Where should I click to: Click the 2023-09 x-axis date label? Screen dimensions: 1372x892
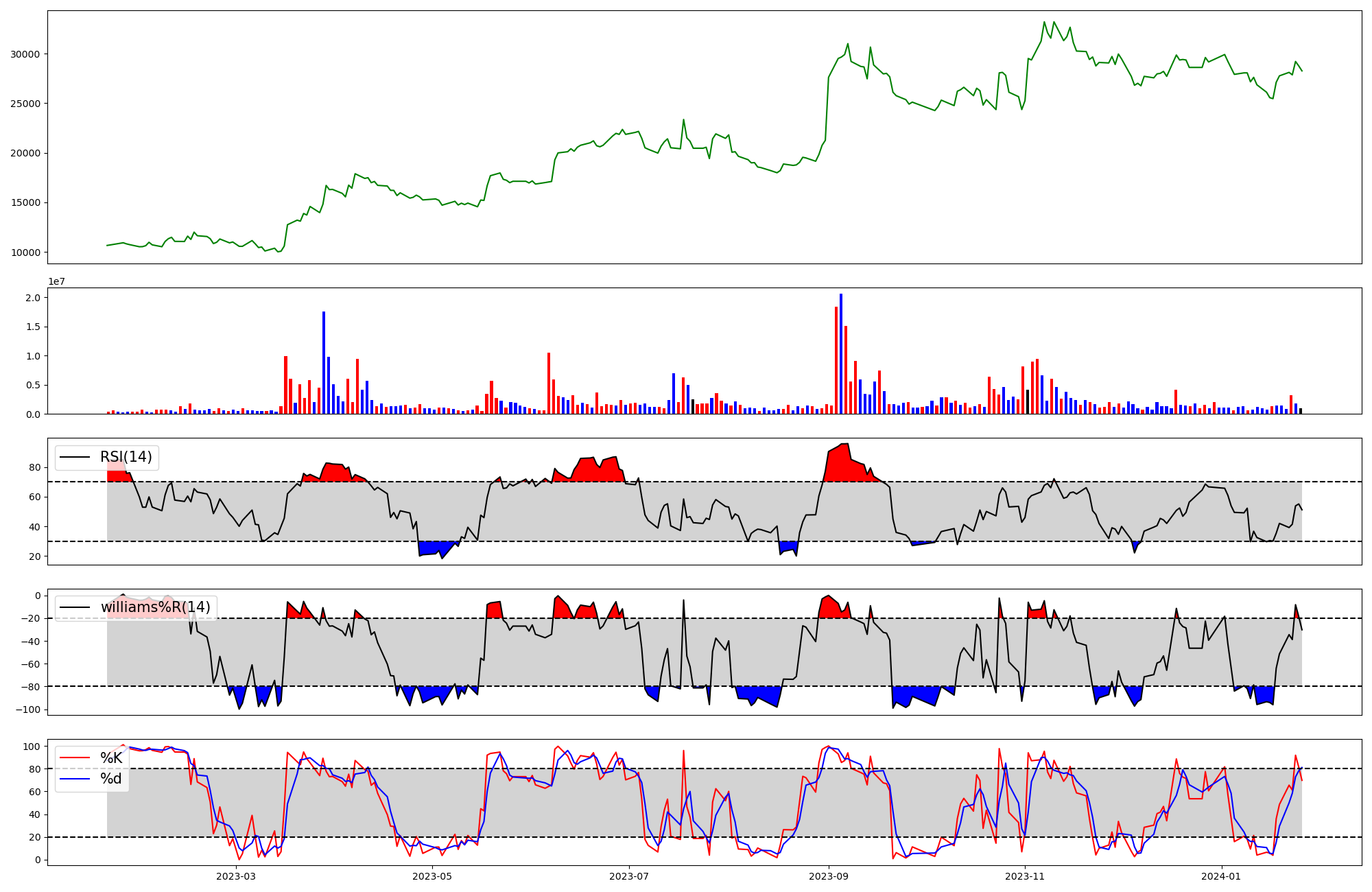click(829, 876)
